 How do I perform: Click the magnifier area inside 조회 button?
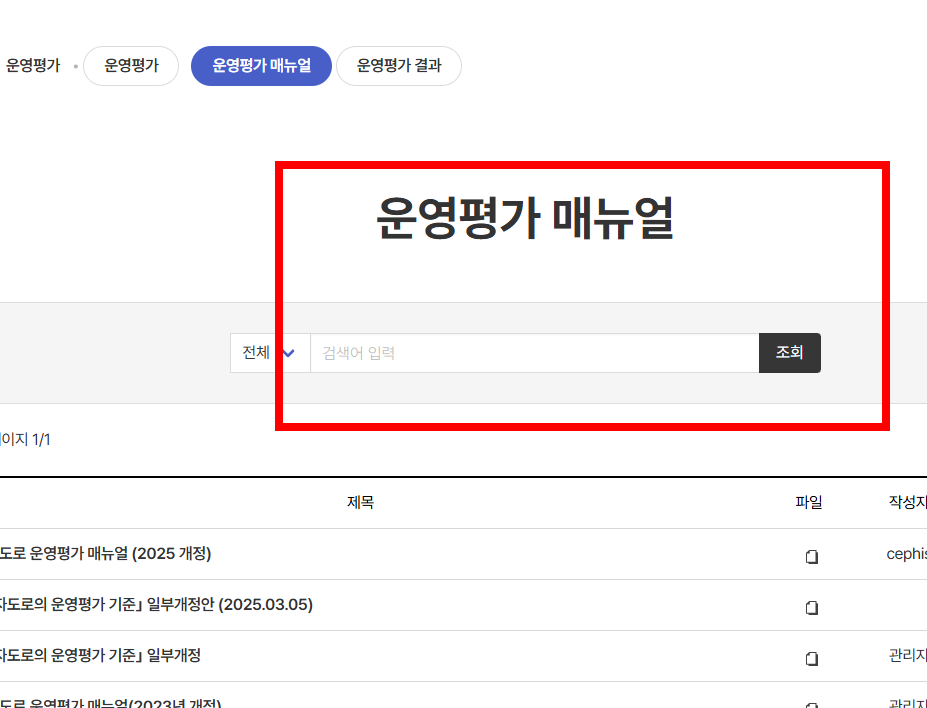tap(789, 352)
